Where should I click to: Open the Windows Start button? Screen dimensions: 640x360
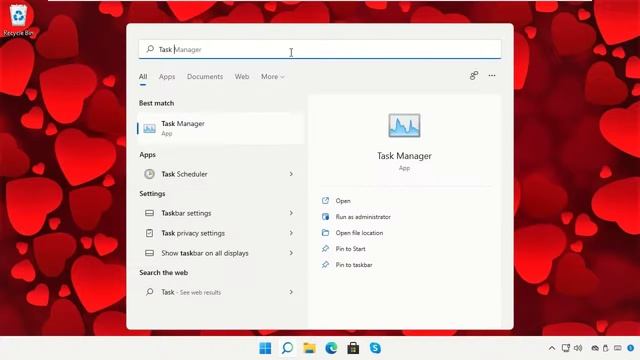point(265,348)
